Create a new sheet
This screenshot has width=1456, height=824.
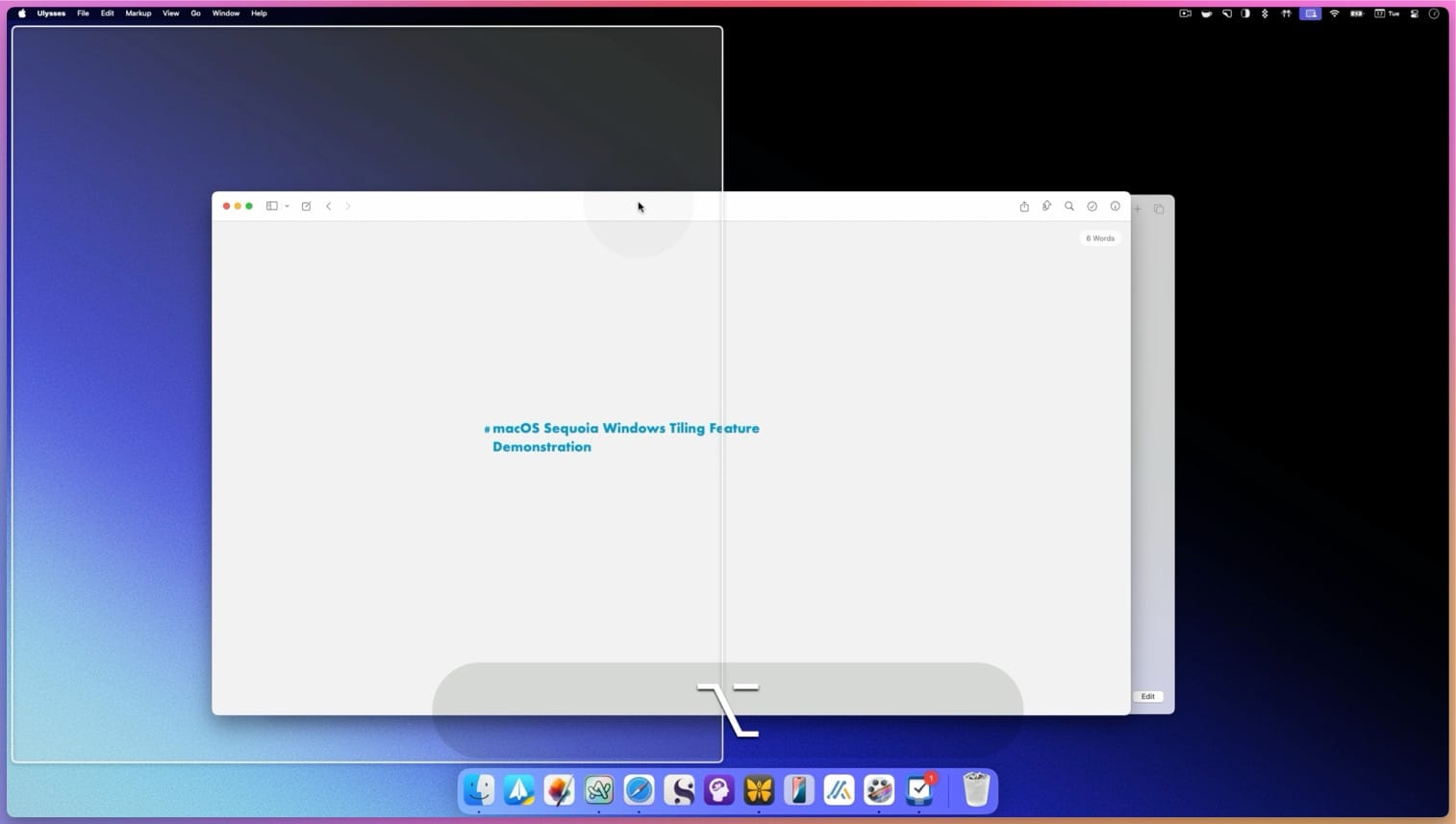[x=306, y=206]
